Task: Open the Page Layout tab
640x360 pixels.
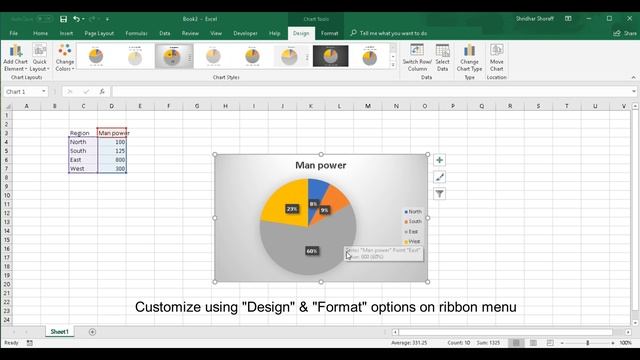Action: (99, 33)
